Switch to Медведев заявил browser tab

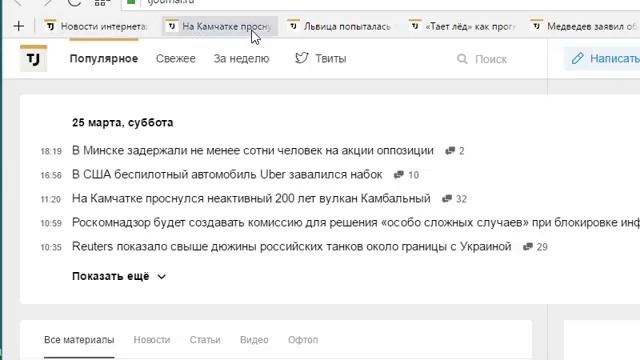point(584,26)
